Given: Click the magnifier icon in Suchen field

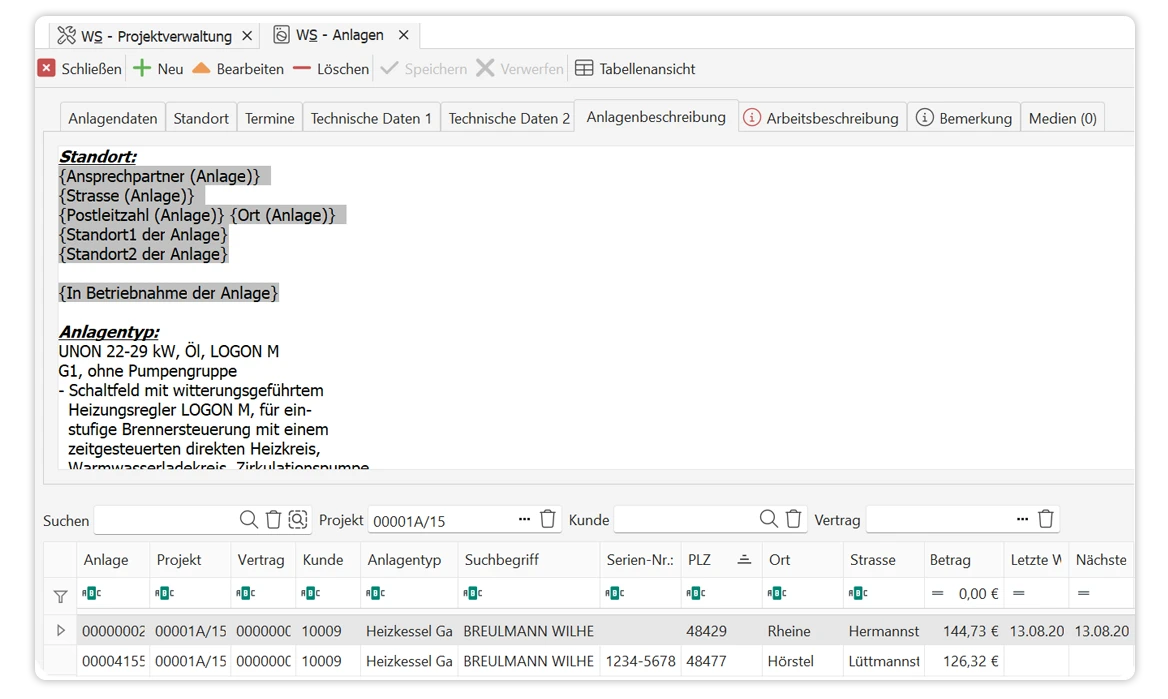Looking at the screenshot, I should (x=249, y=519).
